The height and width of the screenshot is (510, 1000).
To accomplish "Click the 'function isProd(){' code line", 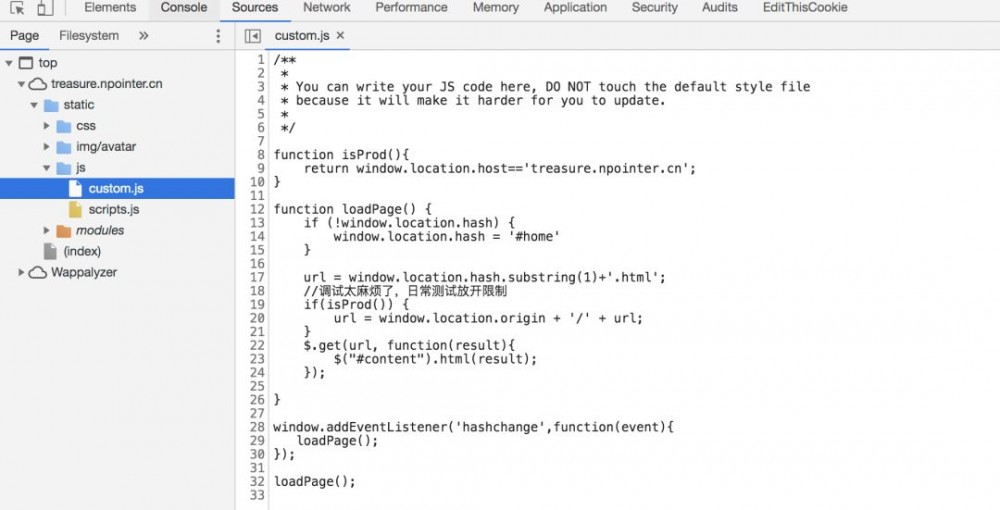I will coord(341,155).
